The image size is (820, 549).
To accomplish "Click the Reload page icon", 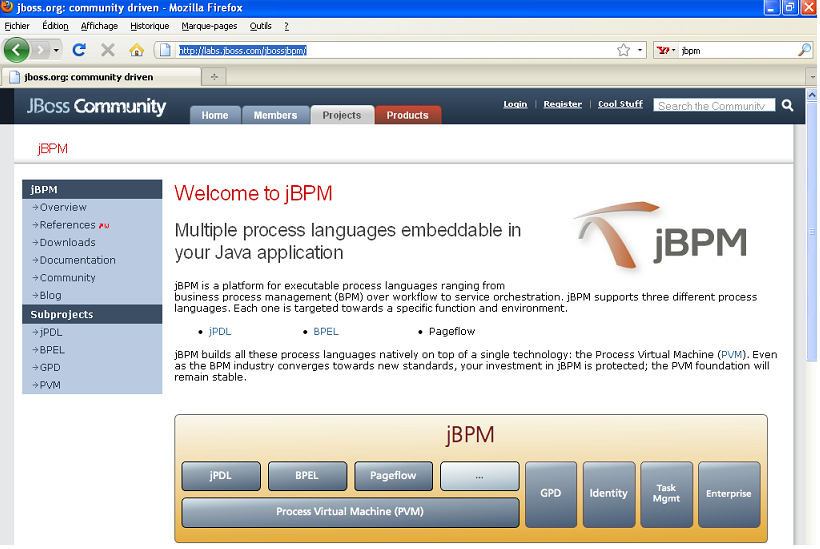I will pyautogui.click(x=79, y=50).
